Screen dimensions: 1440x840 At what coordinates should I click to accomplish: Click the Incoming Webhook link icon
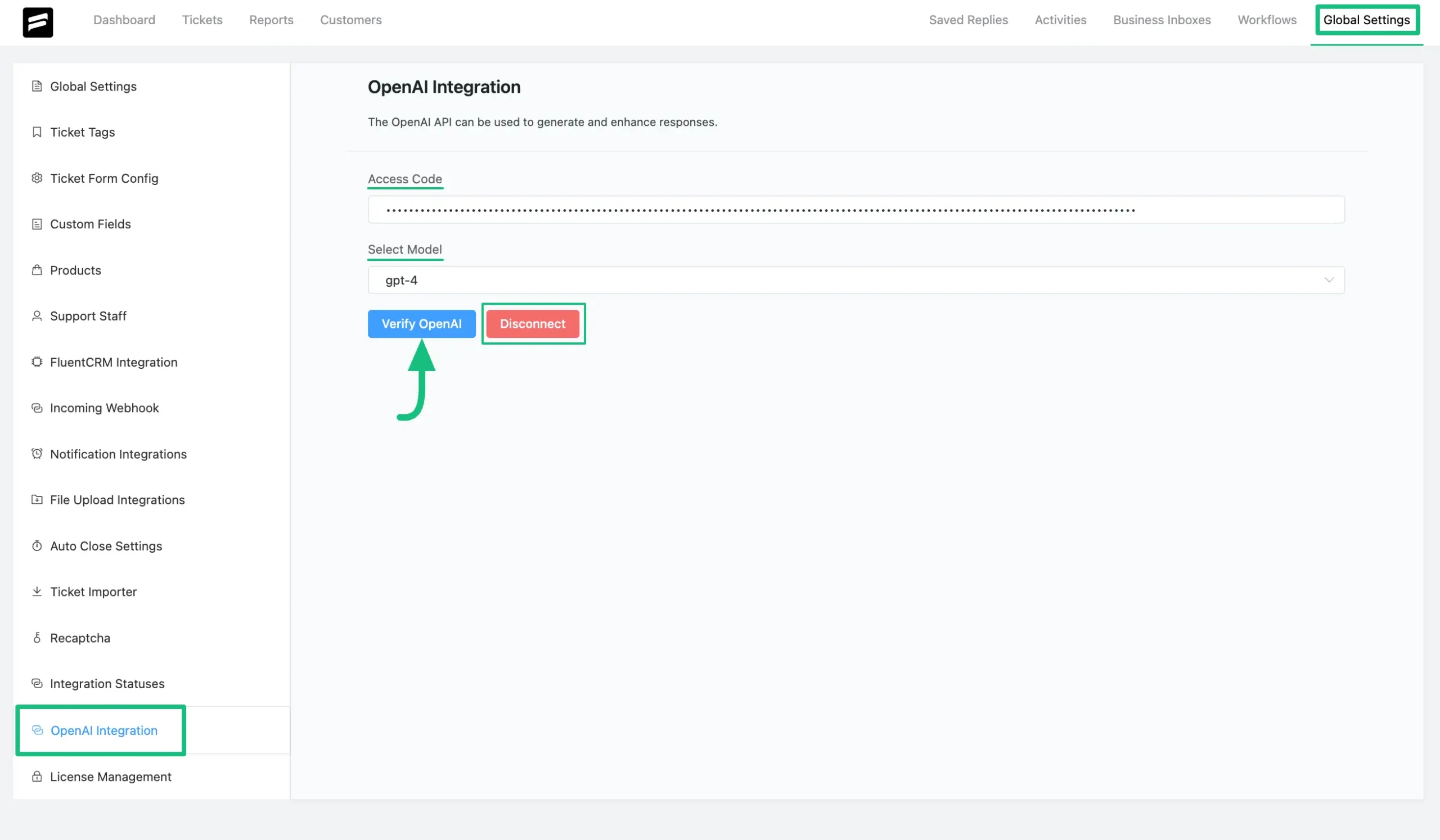pos(37,408)
